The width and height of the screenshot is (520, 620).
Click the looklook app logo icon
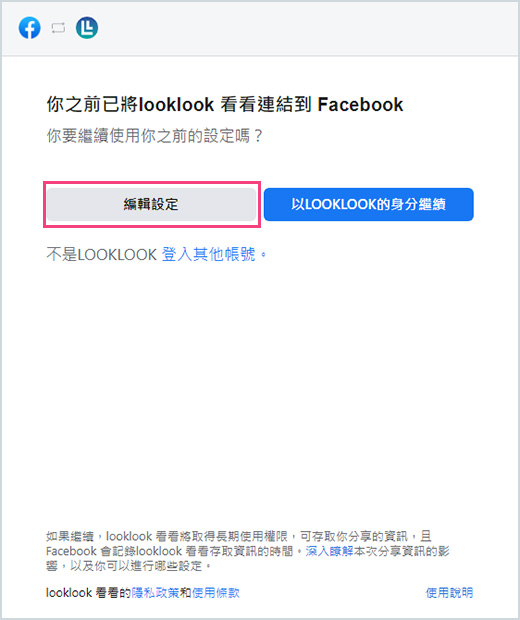[x=87, y=28]
